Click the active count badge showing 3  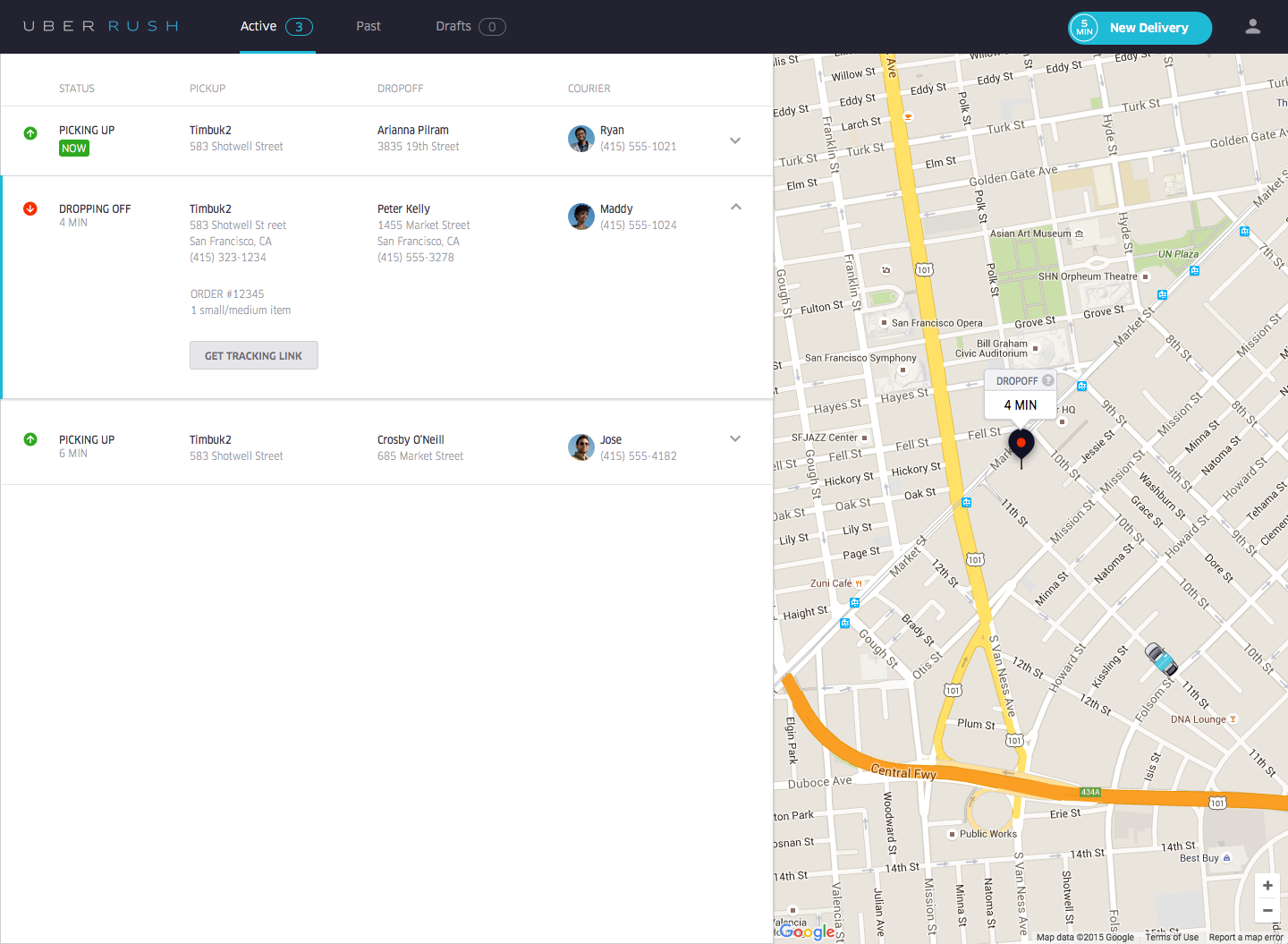[x=299, y=27]
